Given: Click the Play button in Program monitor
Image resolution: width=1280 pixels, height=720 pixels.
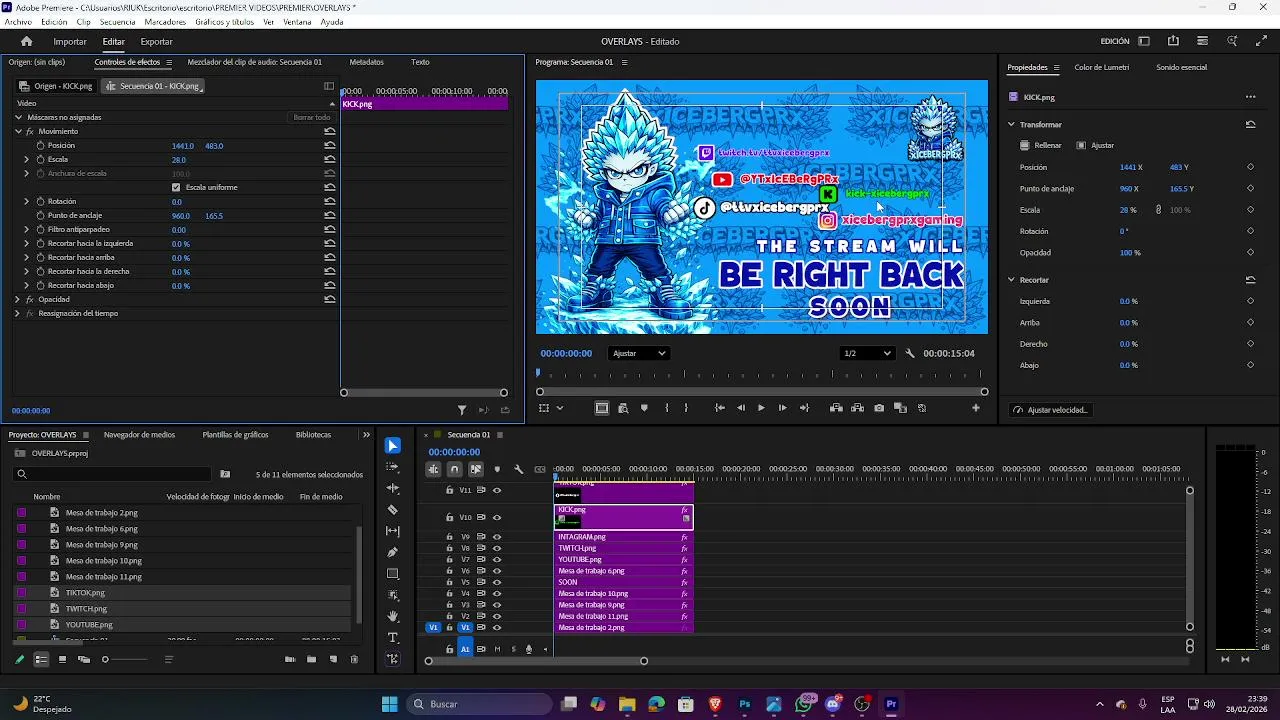Looking at the screenshot, I should [x=761, y=408].
